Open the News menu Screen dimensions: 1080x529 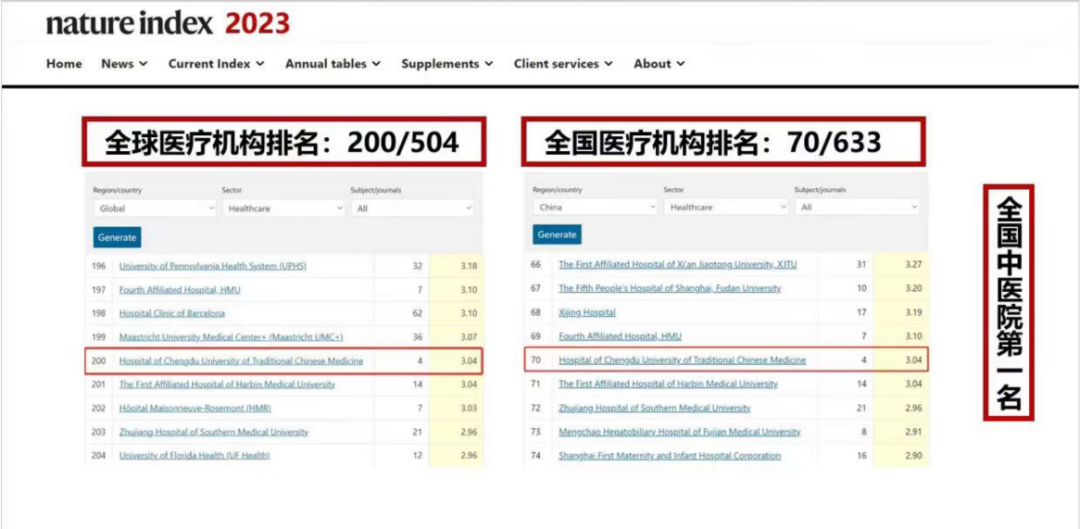tap(124, 63)
